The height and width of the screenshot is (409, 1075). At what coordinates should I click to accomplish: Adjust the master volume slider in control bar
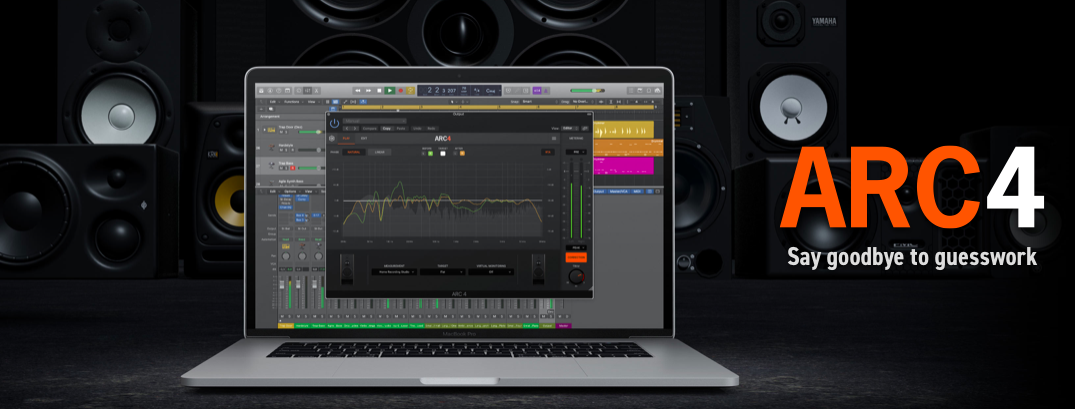588,90
